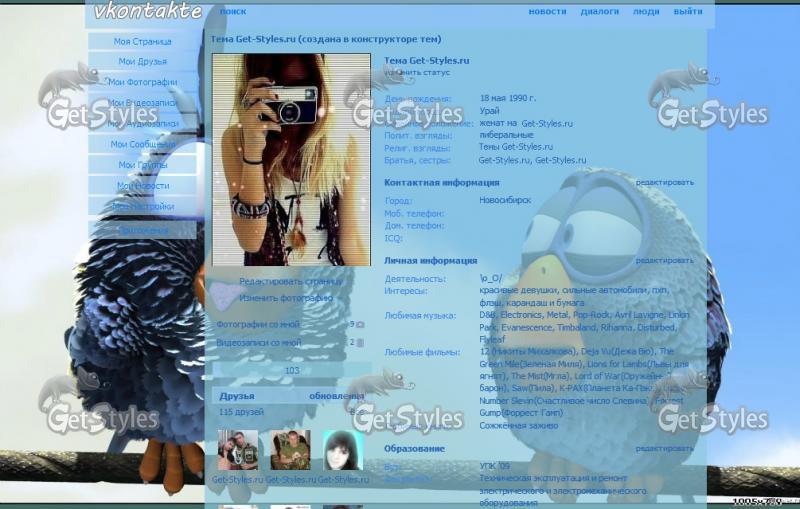Viewport: 800px width, 509px height.
Task: Click first Get-Styles.ru friend name
Action: 237,479
